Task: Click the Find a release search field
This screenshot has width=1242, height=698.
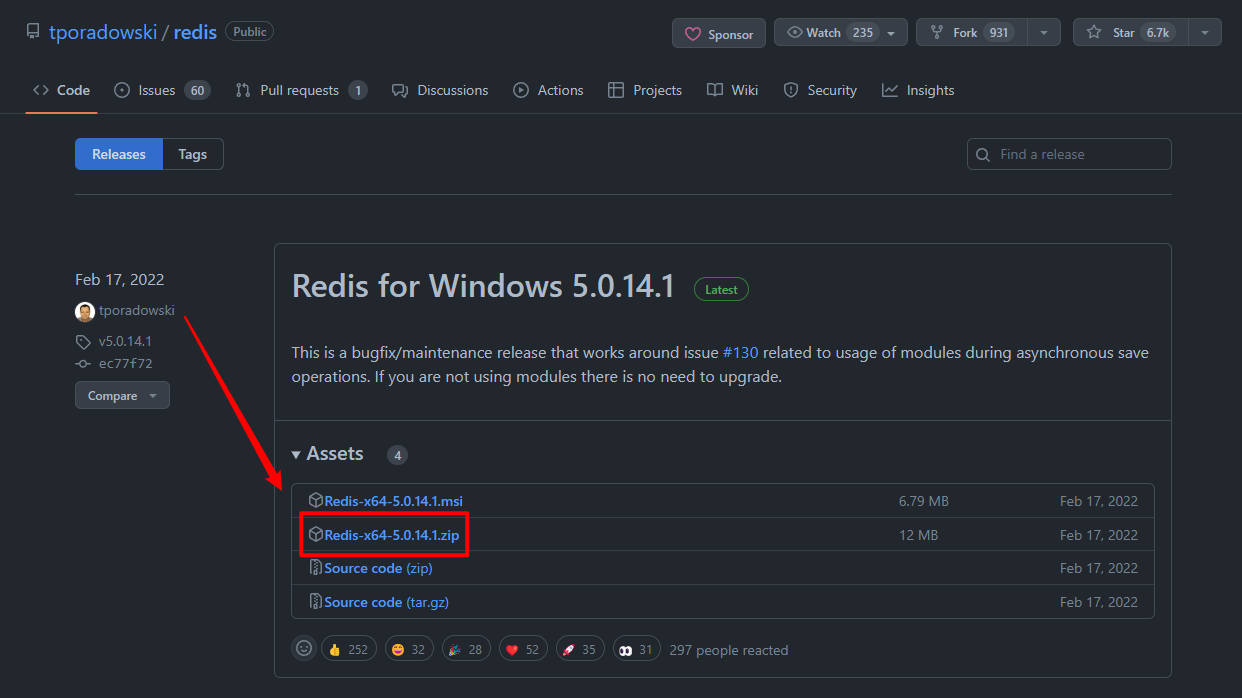Action: point(1069,154)
